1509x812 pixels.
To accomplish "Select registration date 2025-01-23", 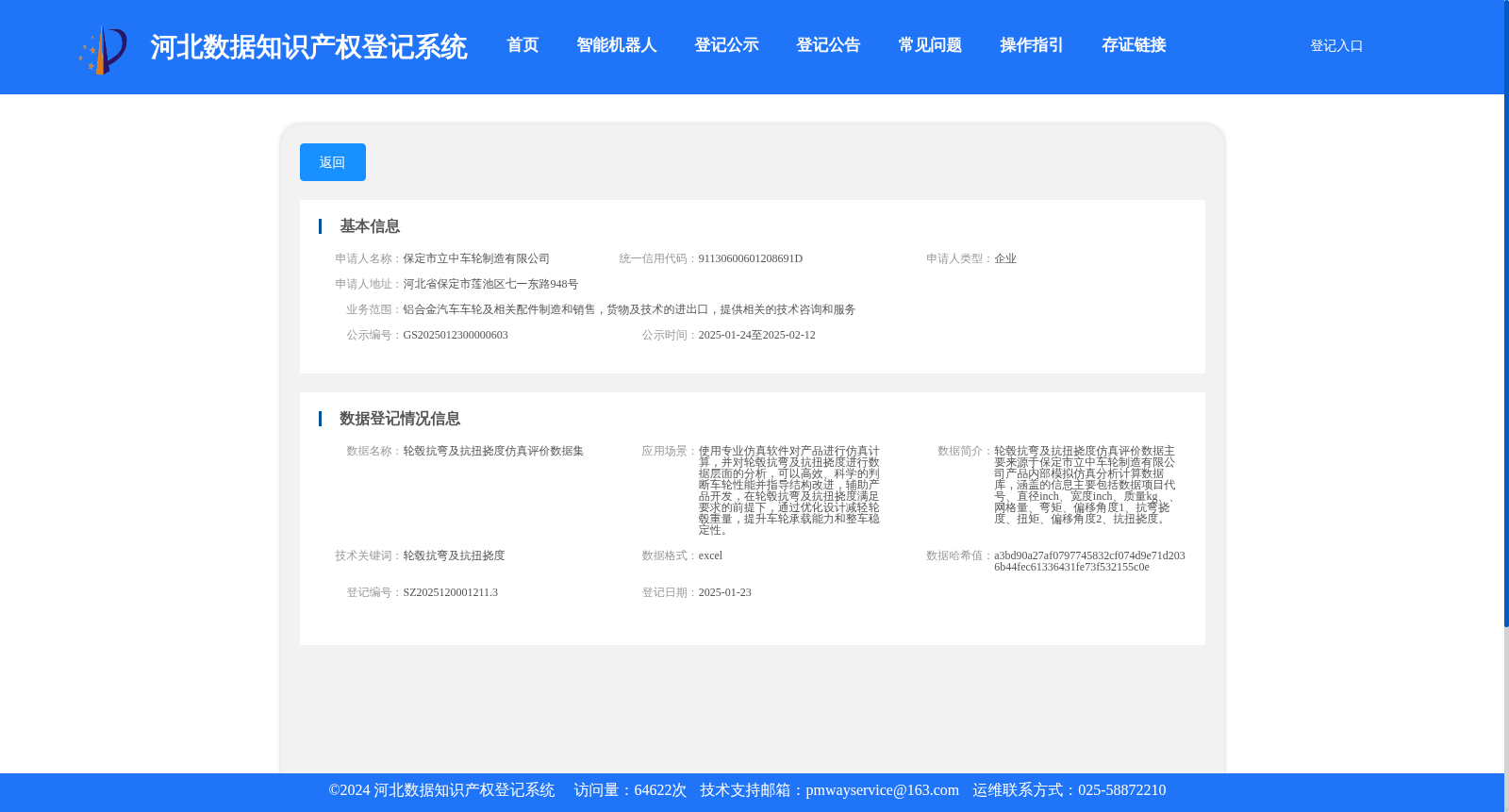I will [x=725, y=592].
